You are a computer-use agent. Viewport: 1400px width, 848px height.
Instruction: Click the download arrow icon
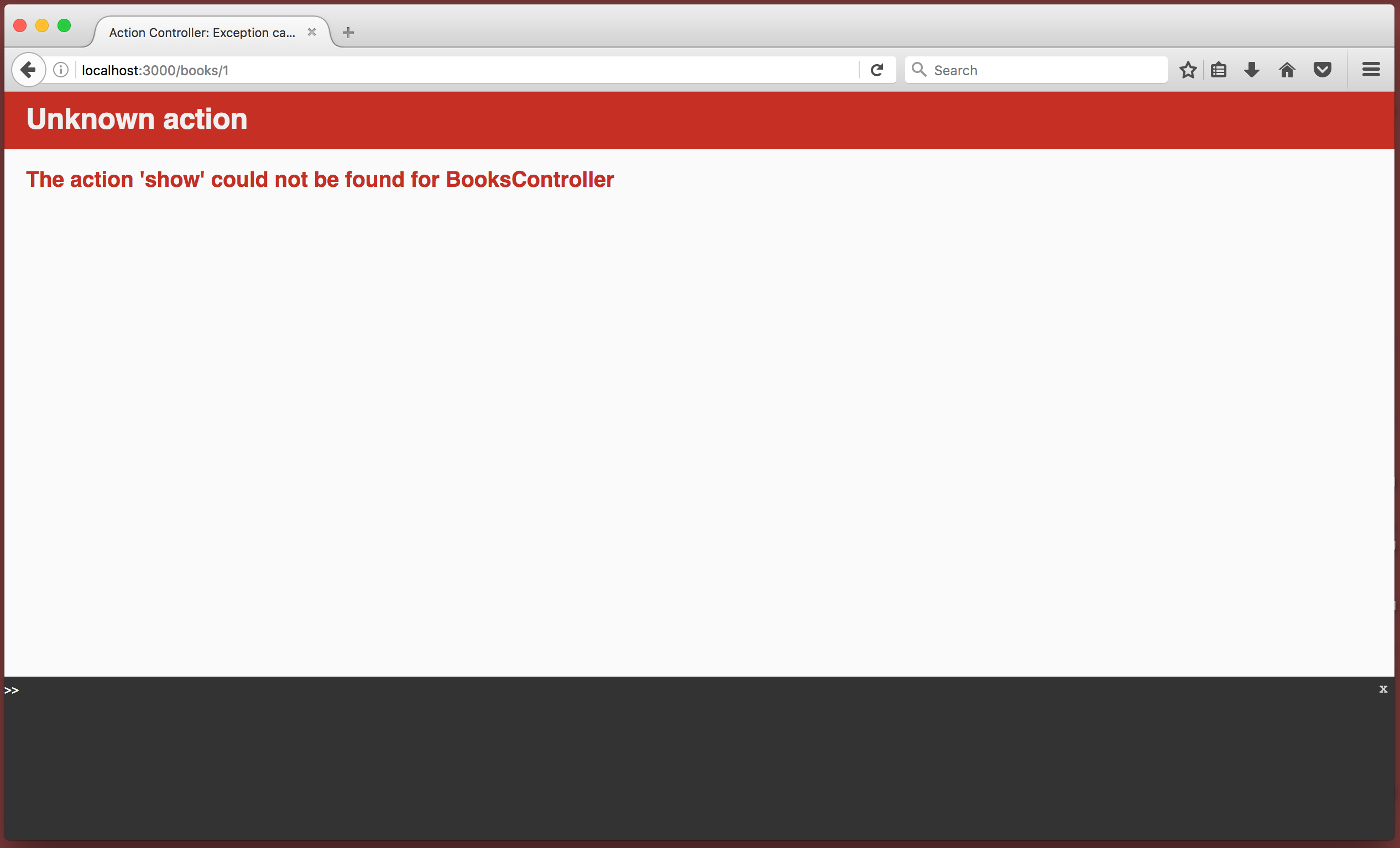[x=1252, y=70]
